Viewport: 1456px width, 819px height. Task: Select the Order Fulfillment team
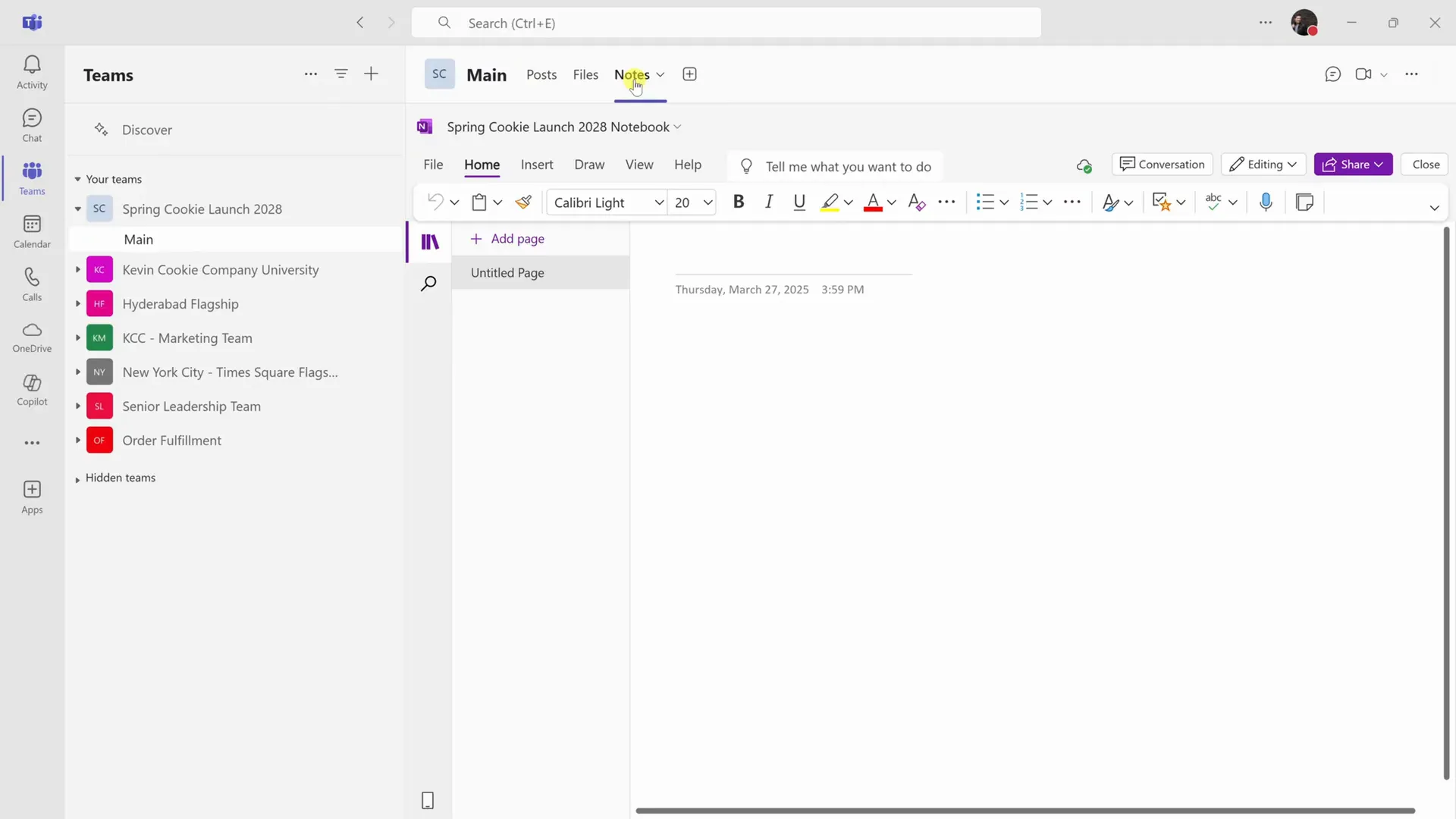(x=171, y=441)
